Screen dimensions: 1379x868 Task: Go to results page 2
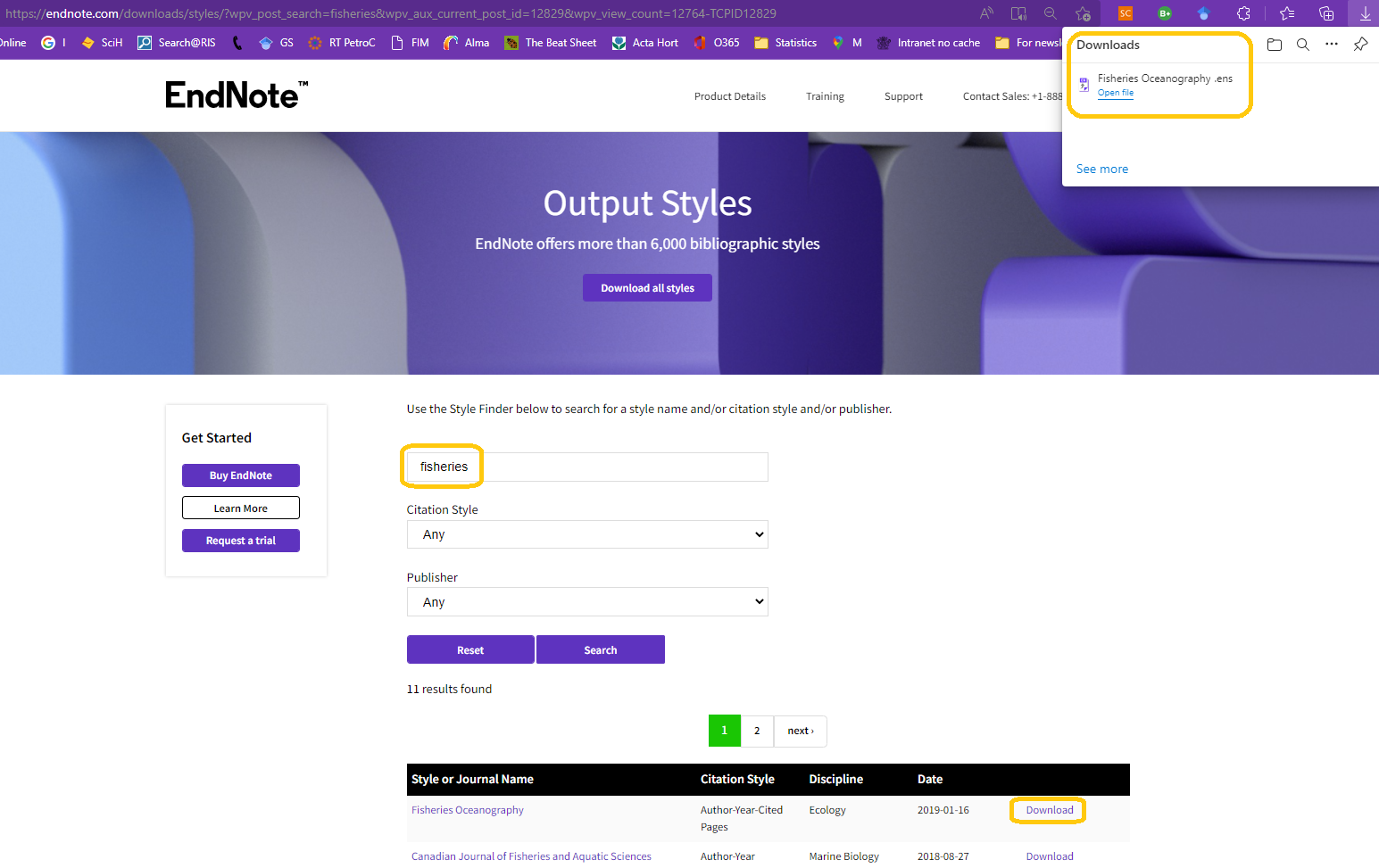(757, 731)
